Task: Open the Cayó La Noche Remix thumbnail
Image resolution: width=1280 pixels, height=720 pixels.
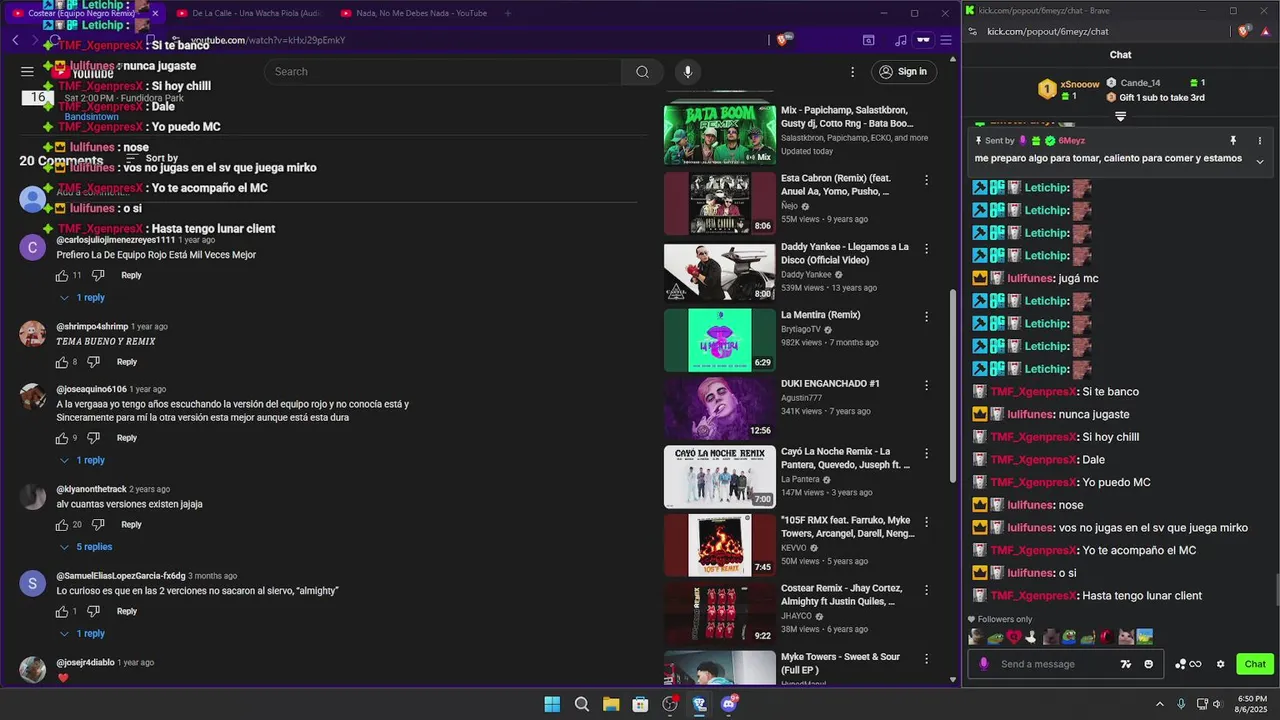Action: 720,477
